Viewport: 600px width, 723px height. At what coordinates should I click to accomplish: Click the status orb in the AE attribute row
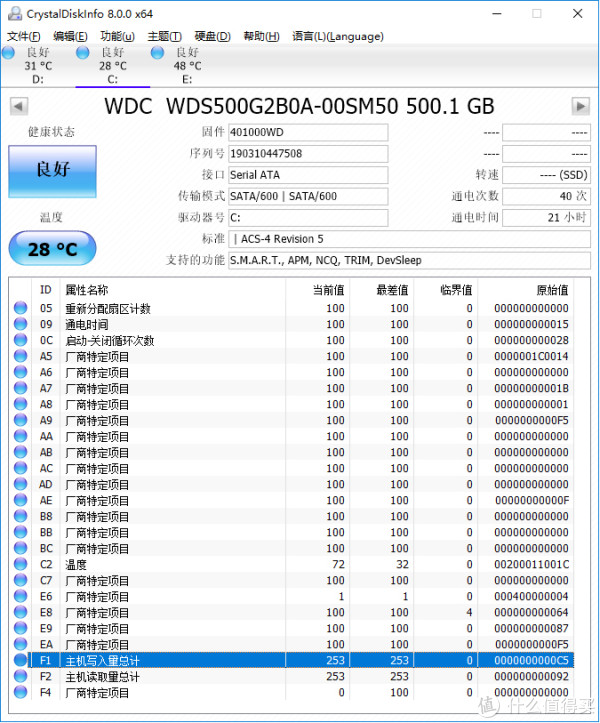coord(20,500)
